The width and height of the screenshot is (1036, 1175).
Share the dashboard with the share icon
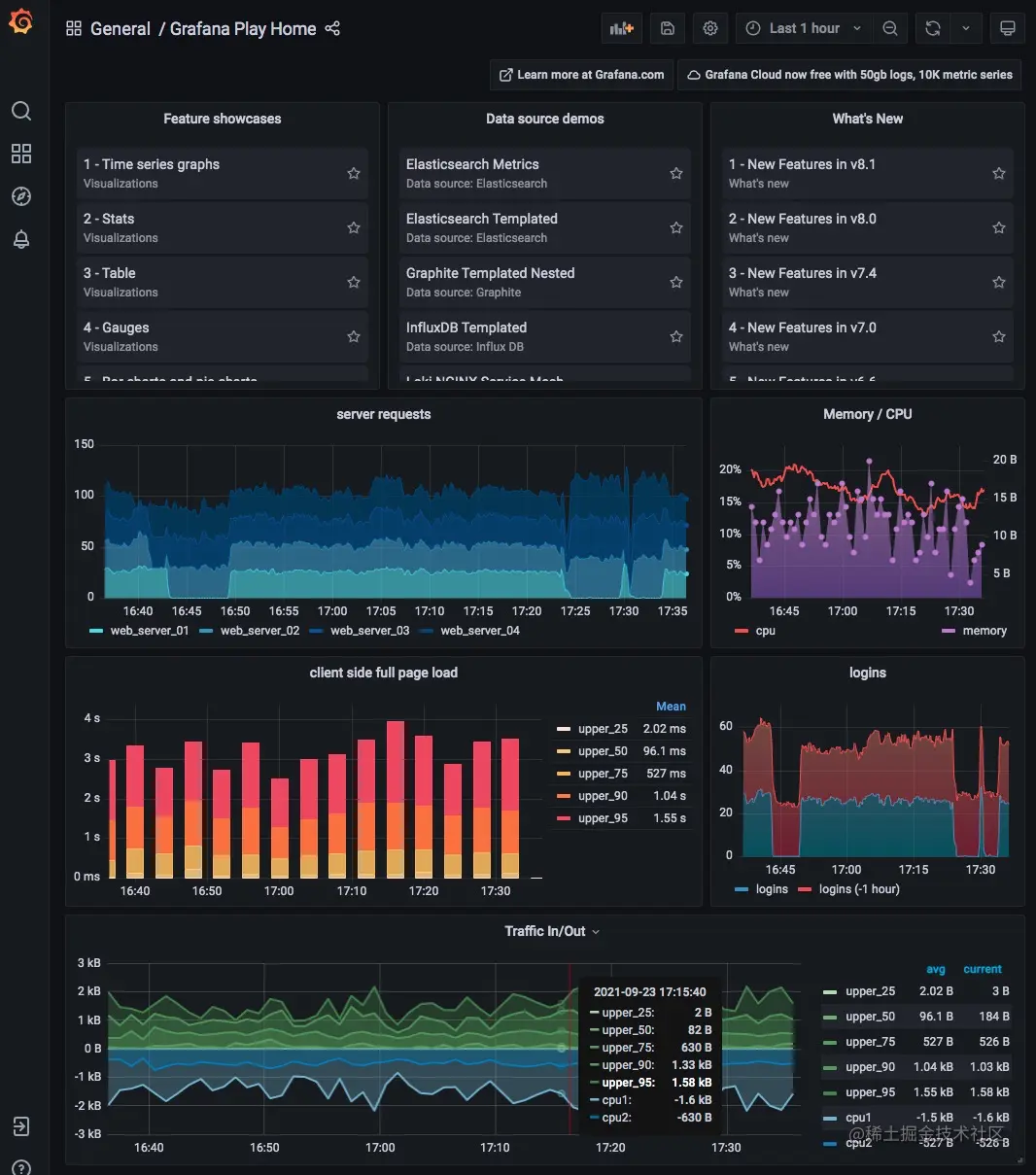pos(332,29)
